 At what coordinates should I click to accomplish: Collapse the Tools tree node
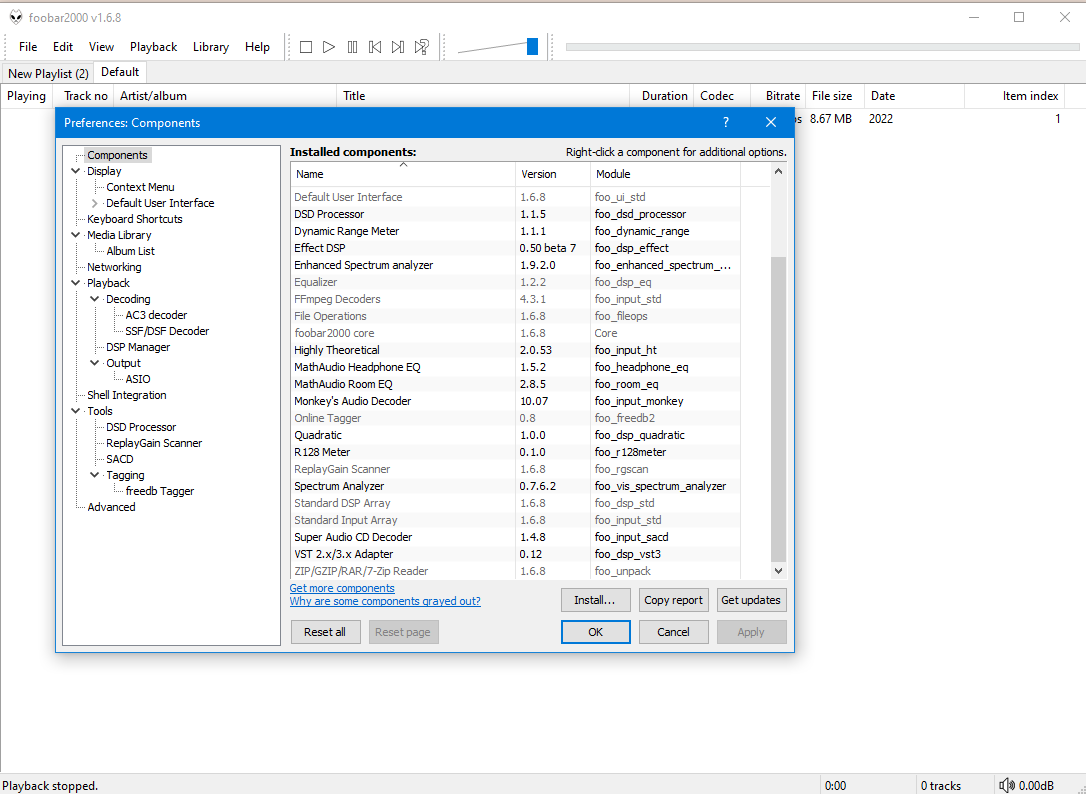75,411
